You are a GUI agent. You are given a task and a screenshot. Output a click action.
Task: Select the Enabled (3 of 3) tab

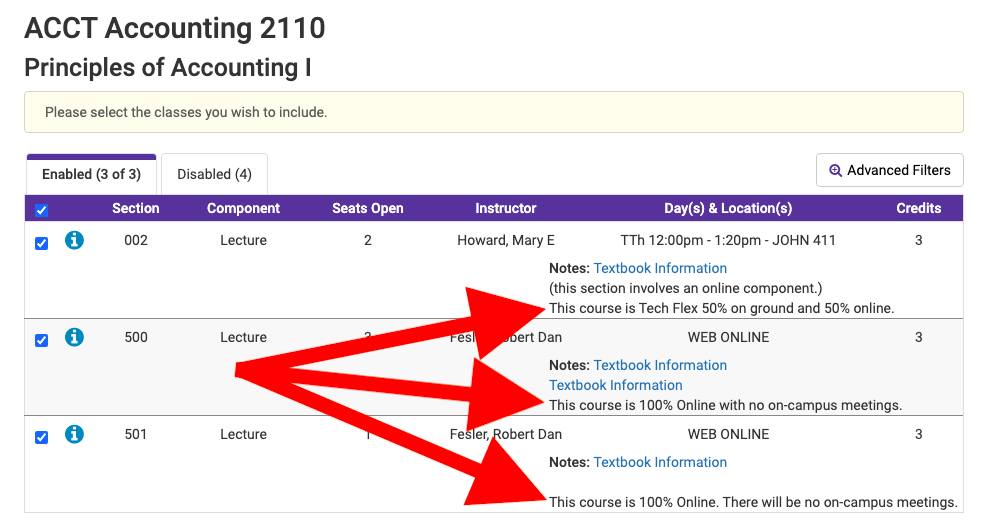pyautogui.click(x=91, y=174)
